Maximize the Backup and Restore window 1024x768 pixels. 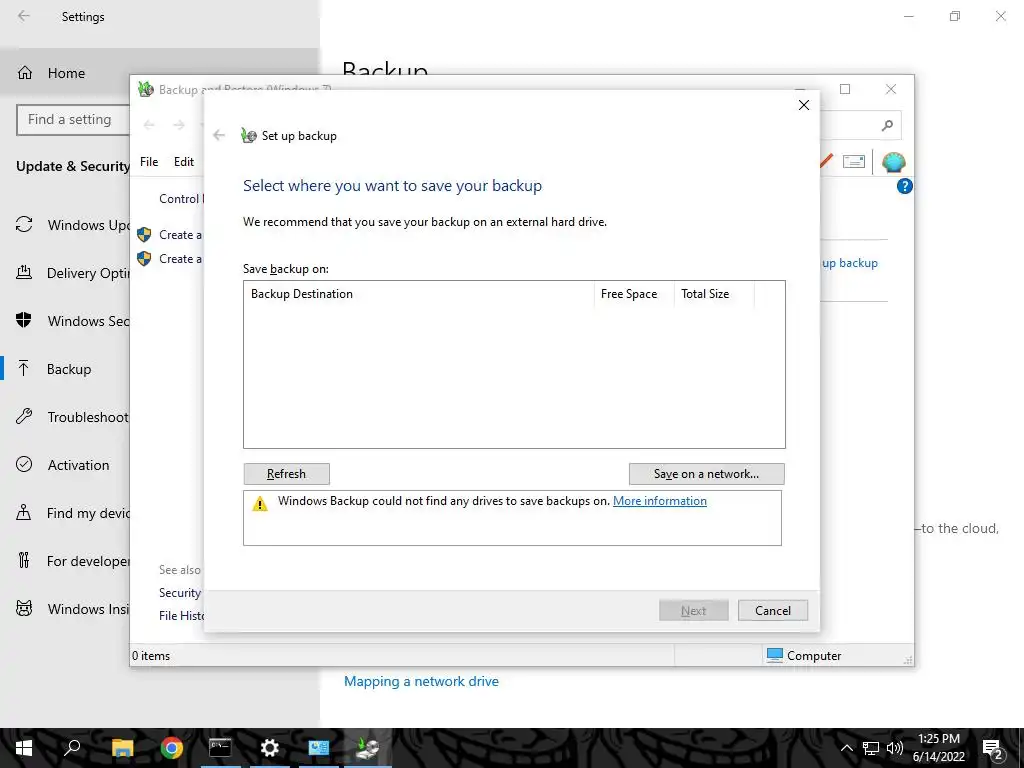[845, 89]
